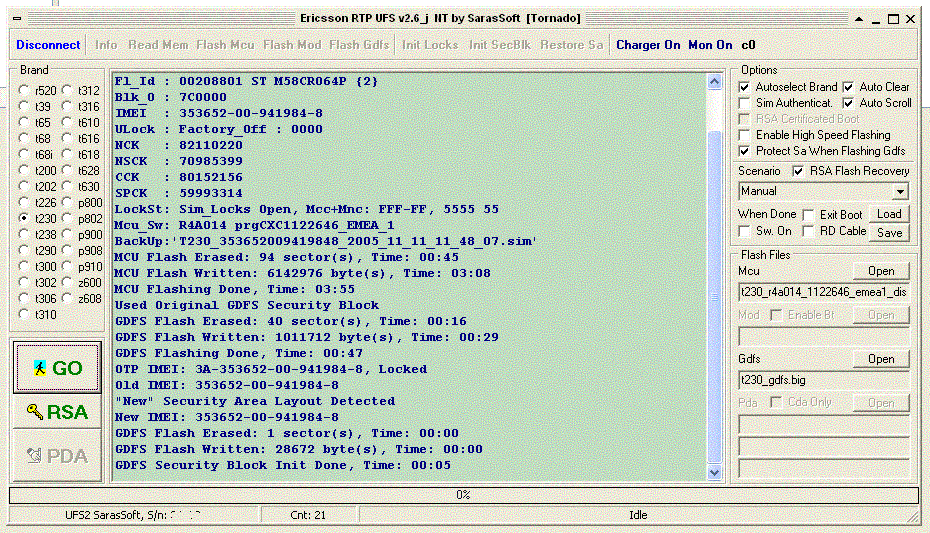
Task: Click the Save scenario button
Action: [x=889, y=232]
